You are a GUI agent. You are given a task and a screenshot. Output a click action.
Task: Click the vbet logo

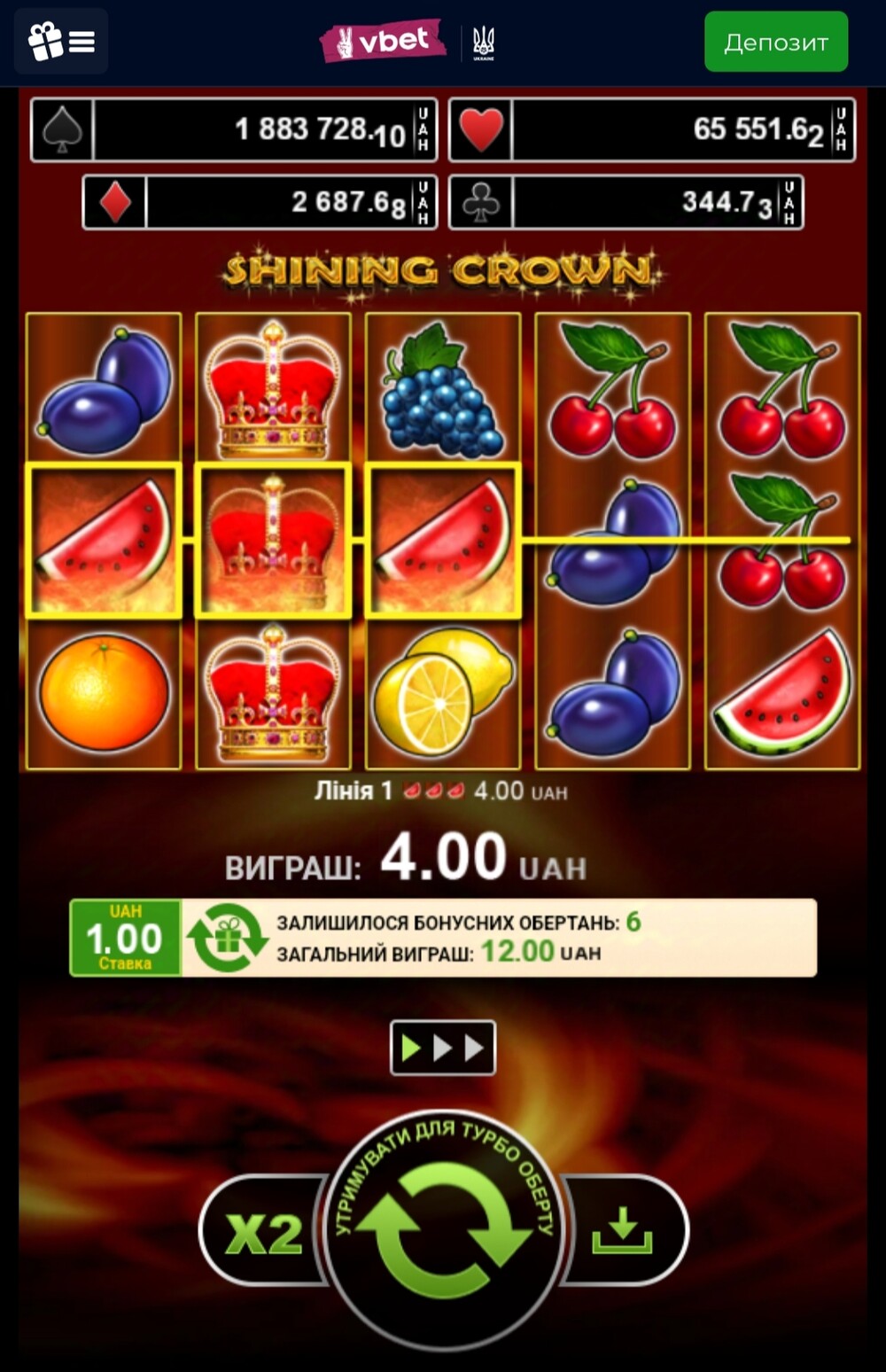383,41
